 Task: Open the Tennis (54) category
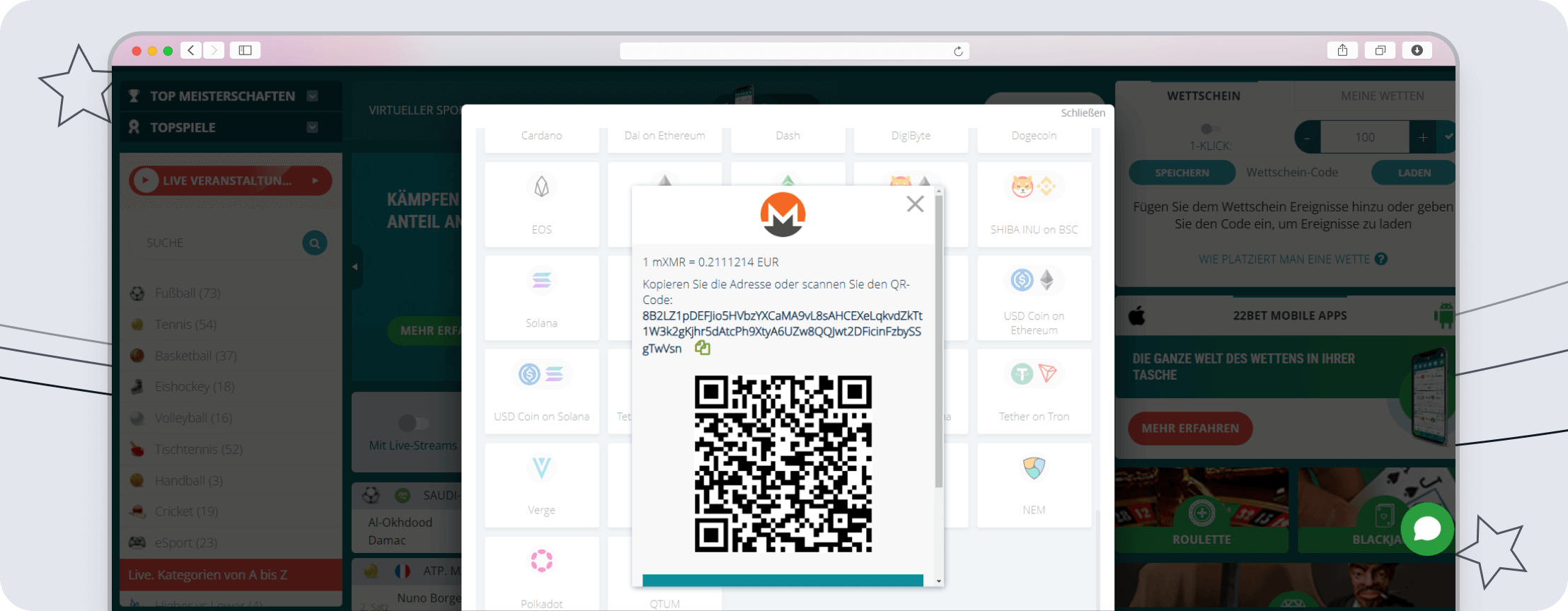click(x=185, y=324)
